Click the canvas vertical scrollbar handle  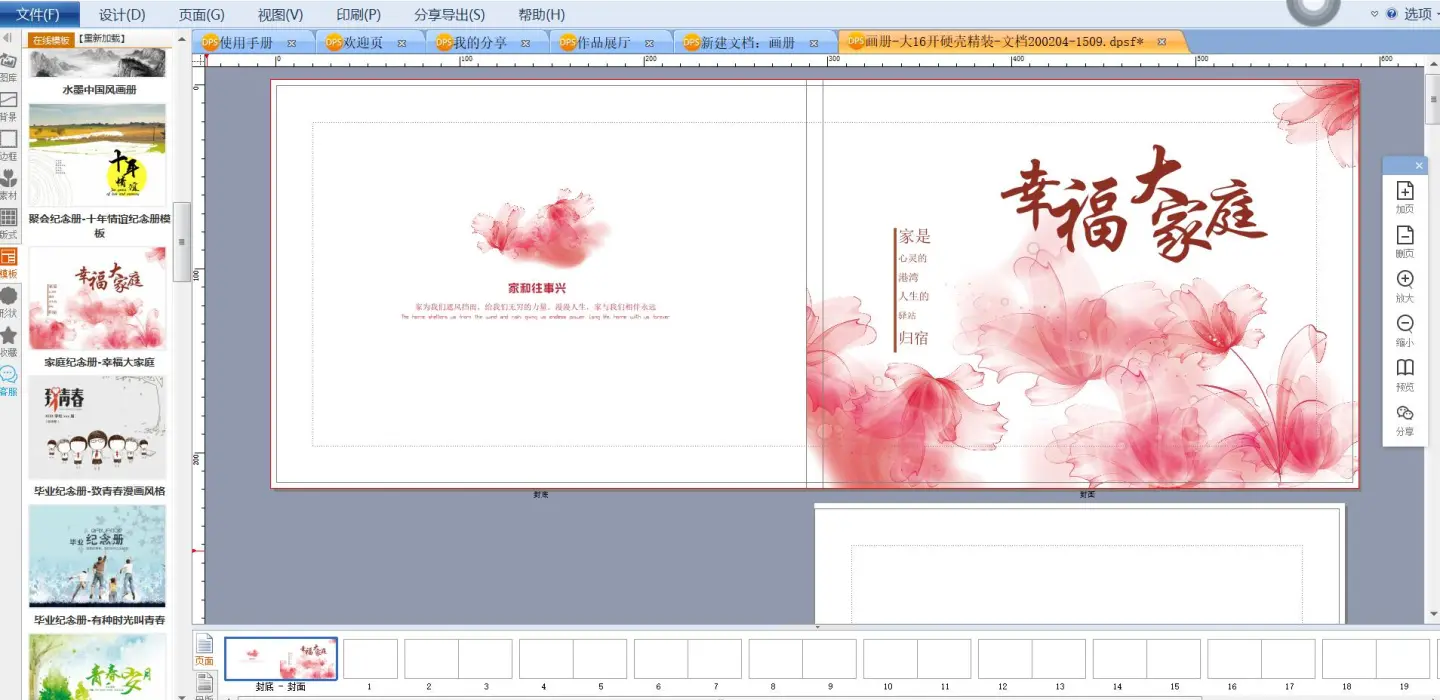click(1432, 97)
